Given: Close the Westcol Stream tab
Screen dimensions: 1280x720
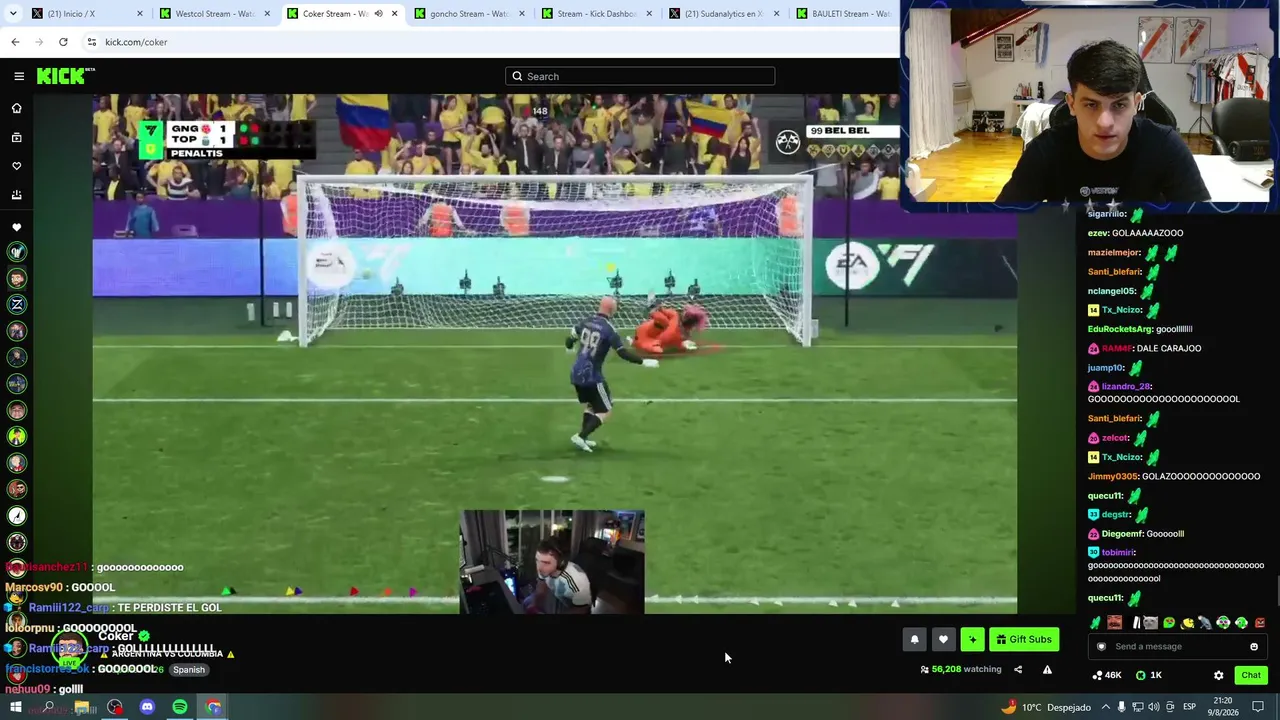Looking at the screenshot, I should (x=267, y=14).
